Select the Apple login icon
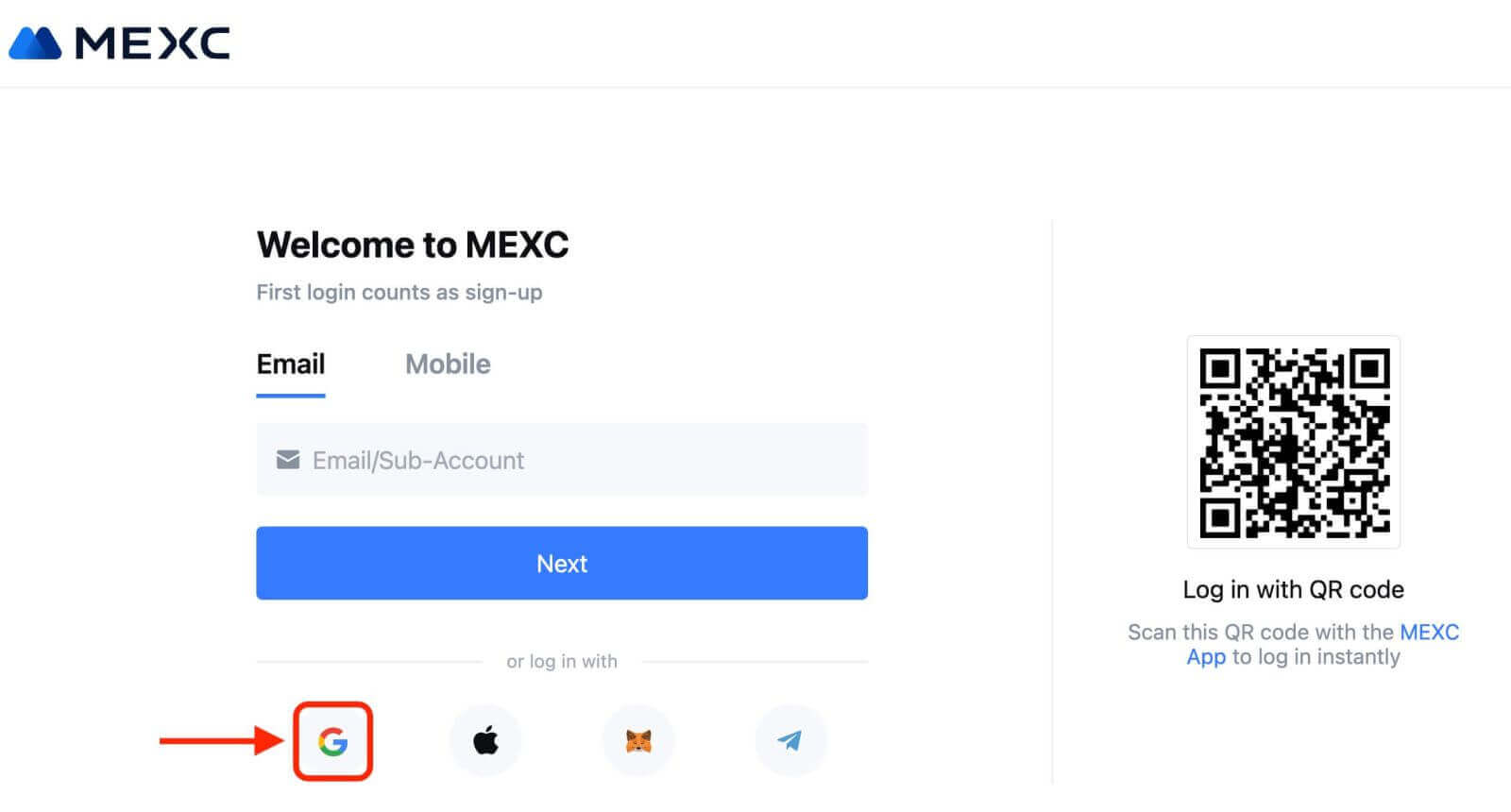 (485, 740)
